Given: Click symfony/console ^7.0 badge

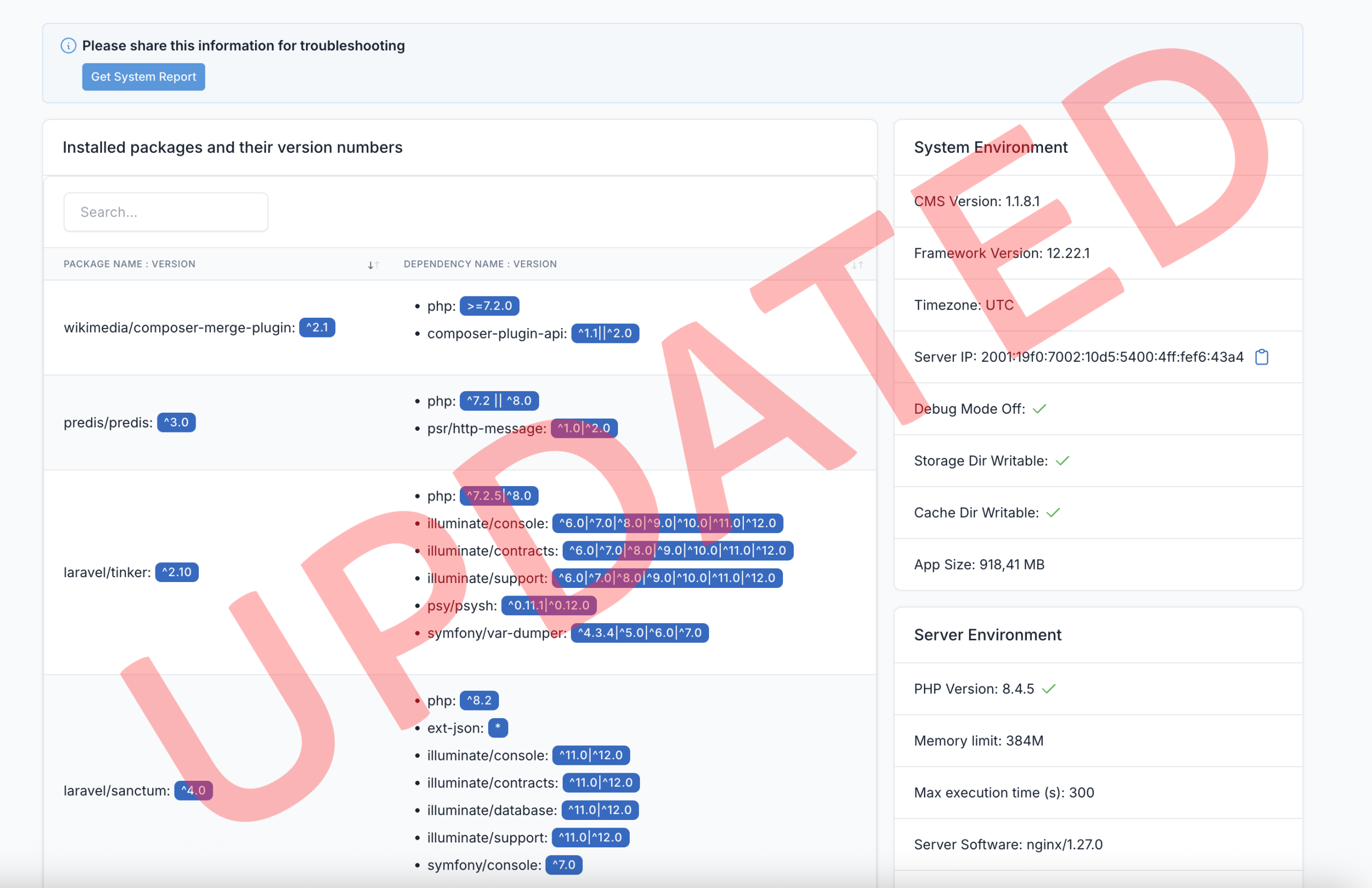Looking at the screenshot, I should point(564,865).
